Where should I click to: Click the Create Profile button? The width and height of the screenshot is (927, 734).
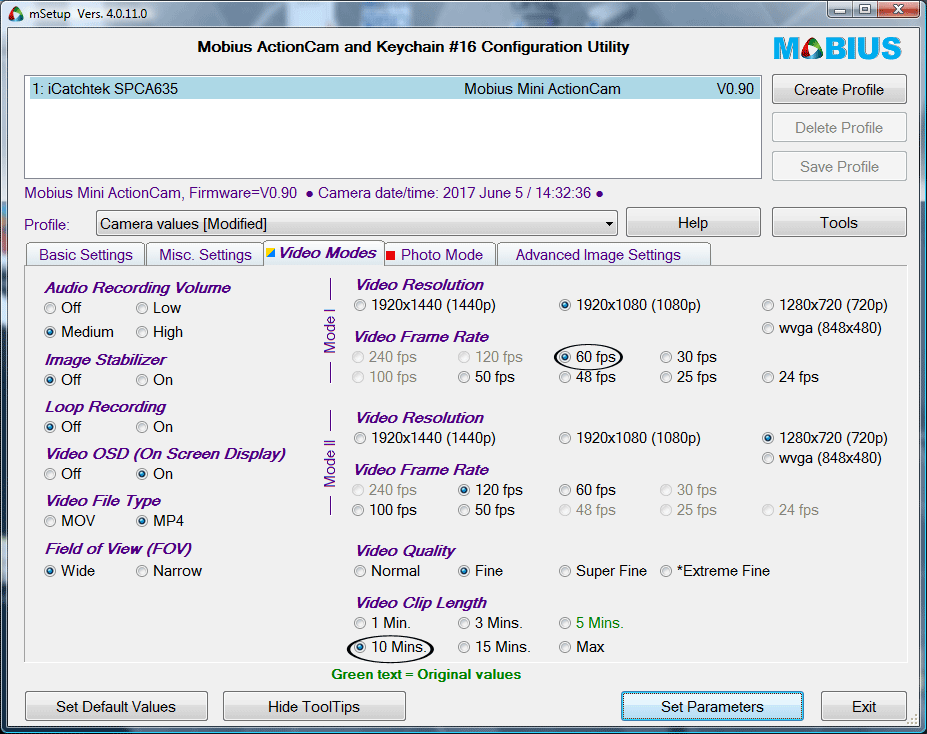pos(839,90)
